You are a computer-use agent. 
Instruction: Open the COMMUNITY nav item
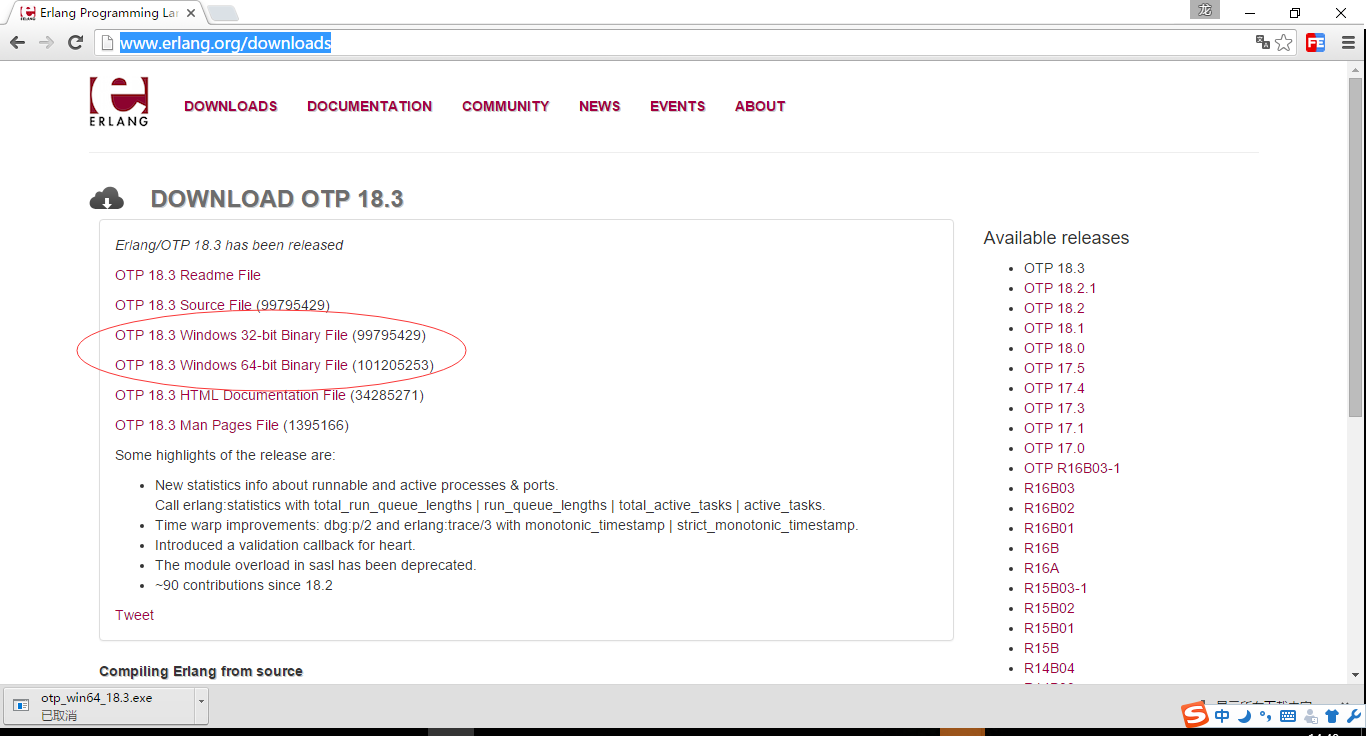[506, 106]
